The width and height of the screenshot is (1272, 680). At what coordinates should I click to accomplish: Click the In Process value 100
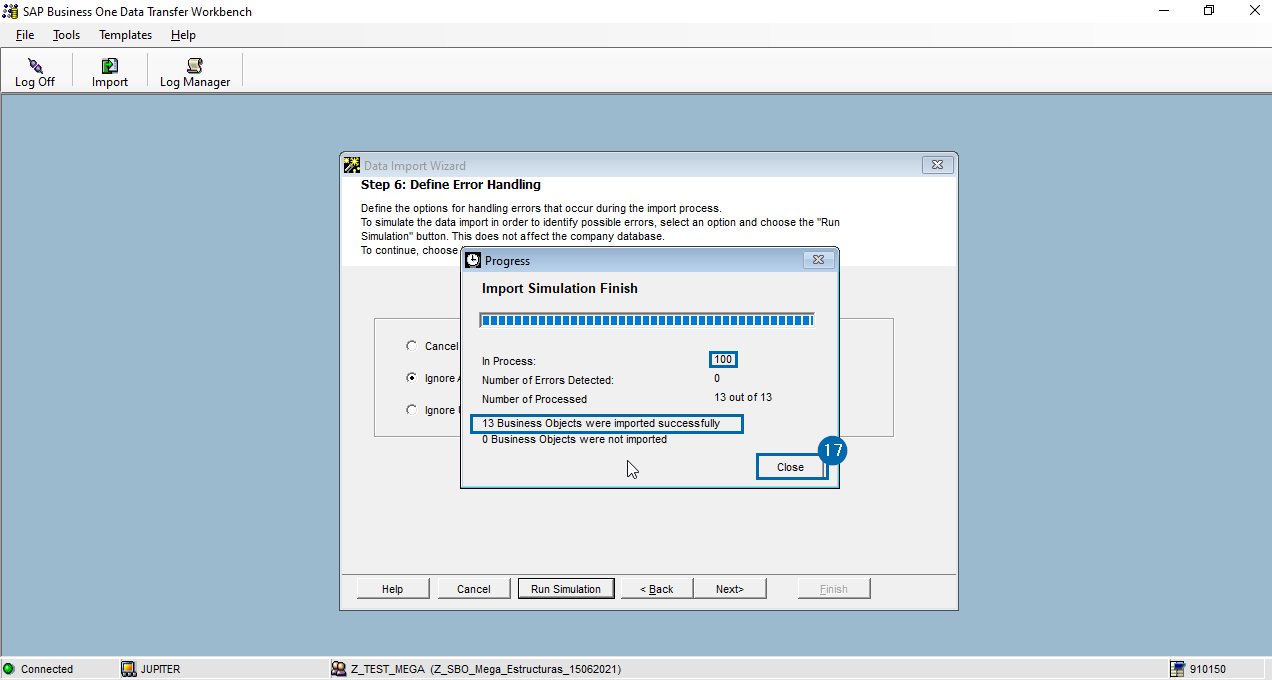point(723,360)
